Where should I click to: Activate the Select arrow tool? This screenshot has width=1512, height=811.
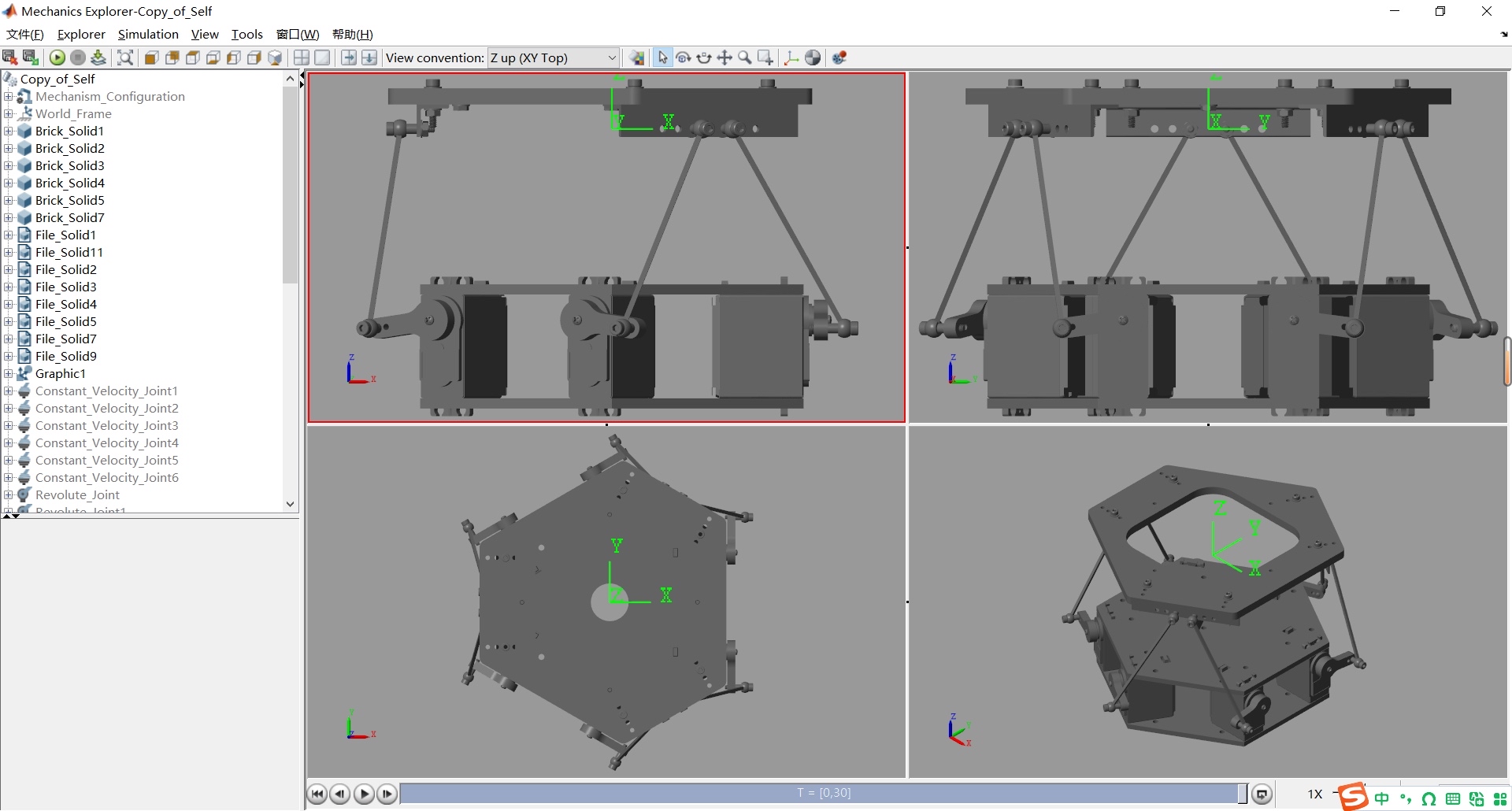pos(663,57)
